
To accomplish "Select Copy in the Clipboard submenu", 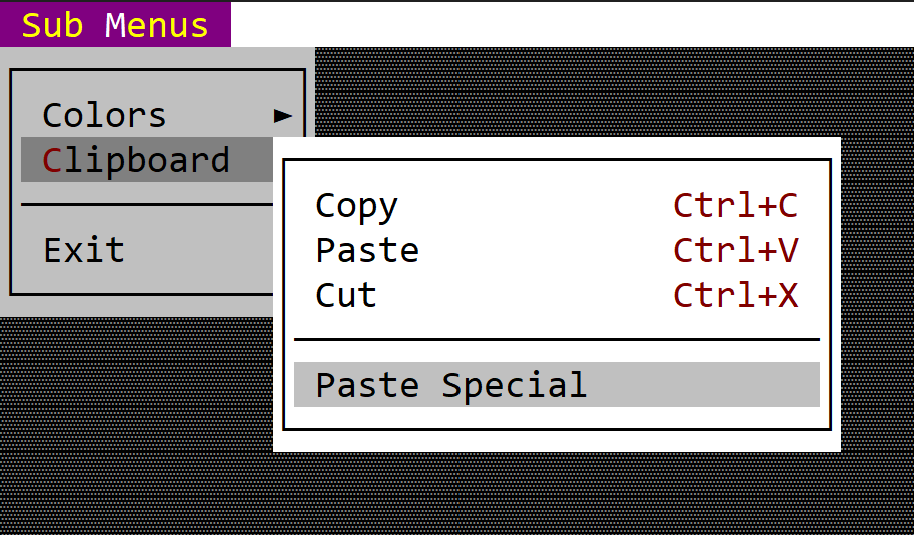I will (x=557, y=205).
